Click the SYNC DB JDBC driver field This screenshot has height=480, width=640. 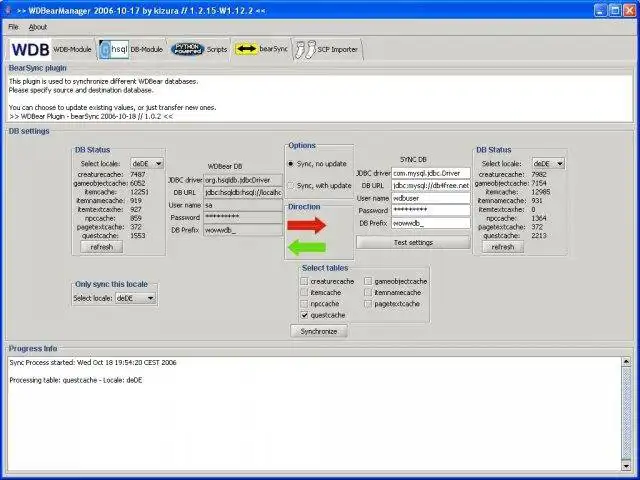coord(431,173)
